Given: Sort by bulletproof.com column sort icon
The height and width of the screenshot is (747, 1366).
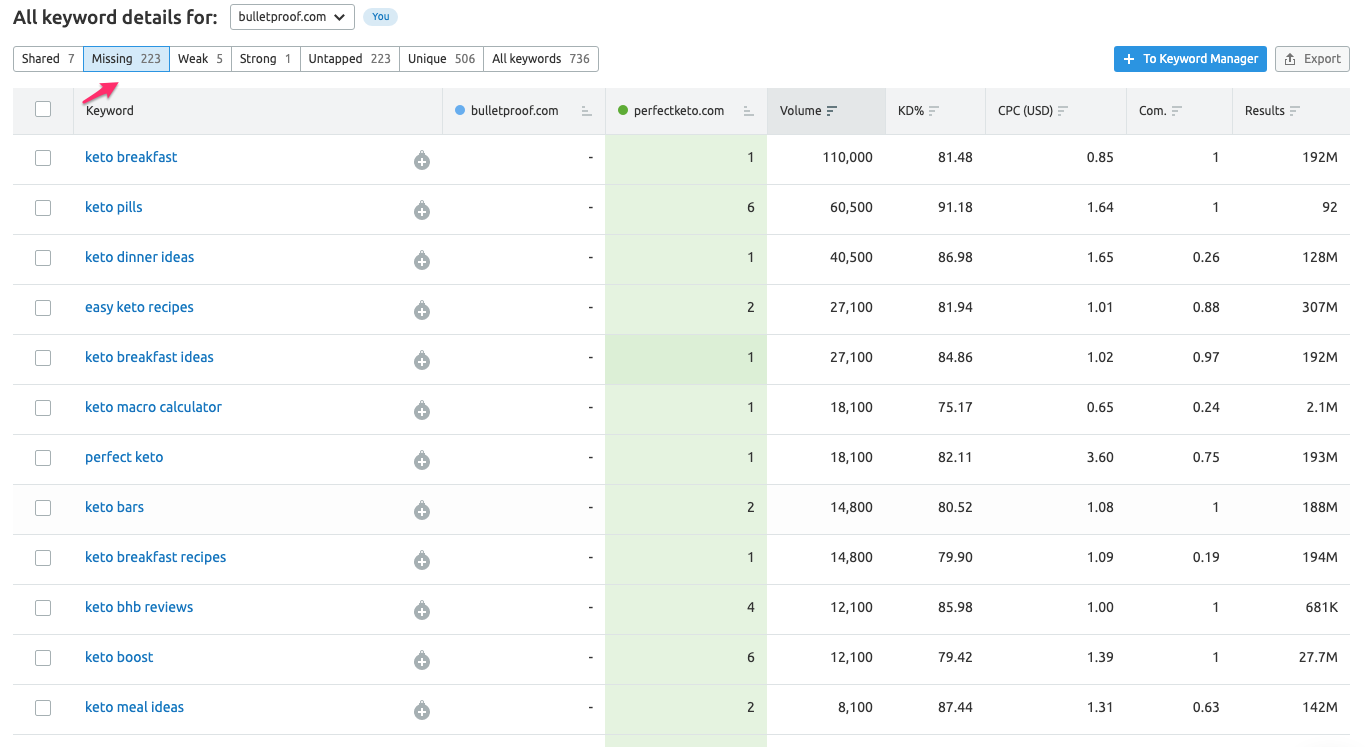Looking at the screenshot, I should coord(586,111).
